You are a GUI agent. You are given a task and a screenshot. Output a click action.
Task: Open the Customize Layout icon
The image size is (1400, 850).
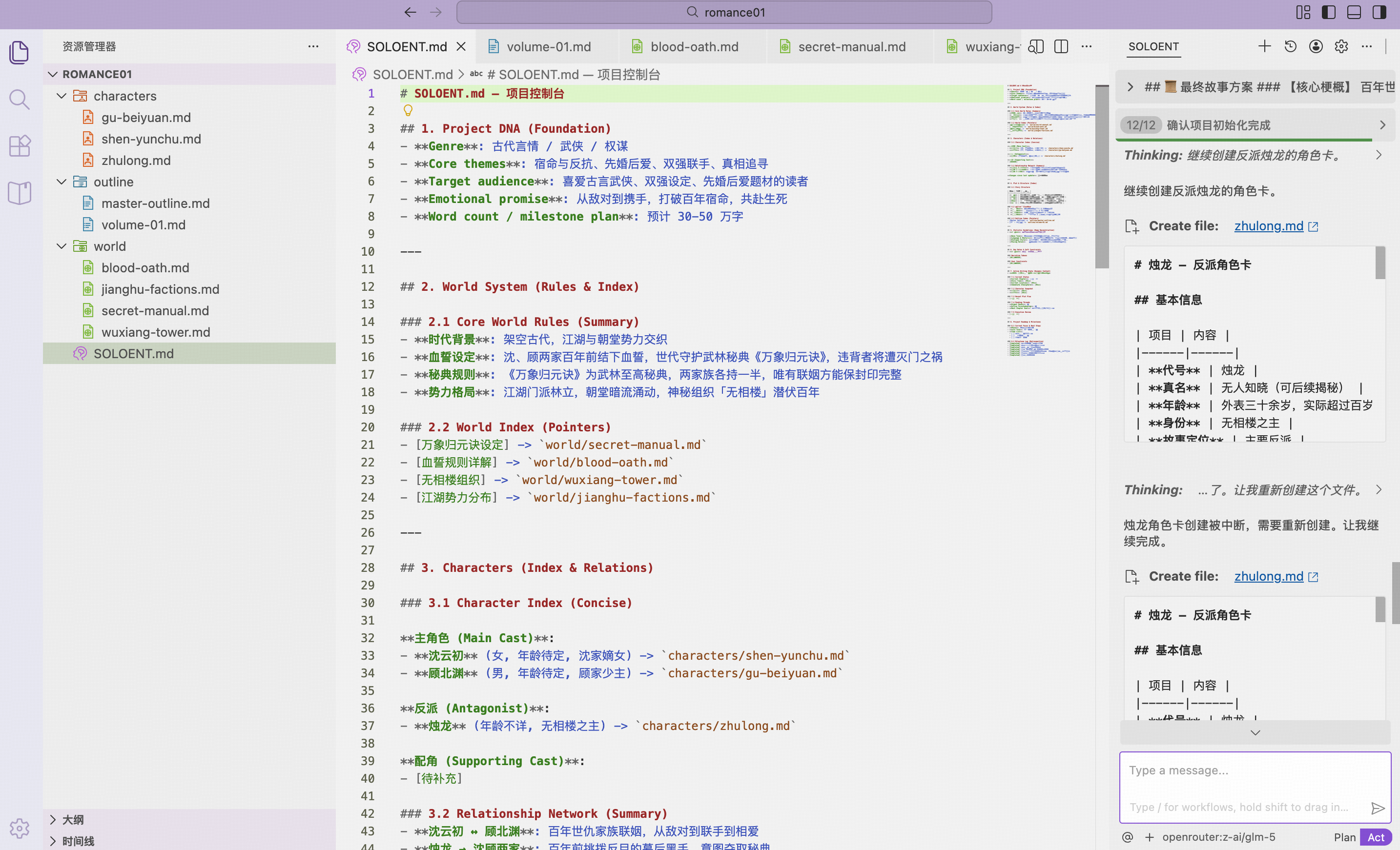pyautogui.click(x=1303, y=13)
